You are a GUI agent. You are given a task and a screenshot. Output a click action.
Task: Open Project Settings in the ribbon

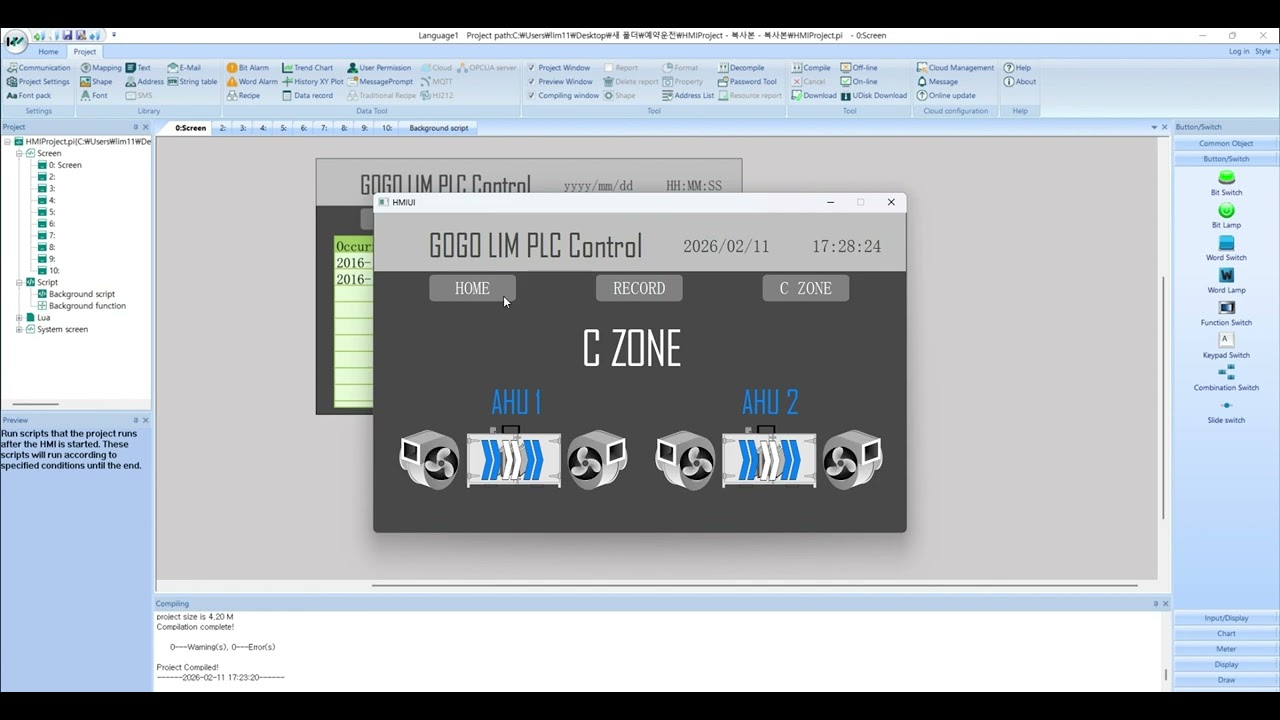(38, 82)
